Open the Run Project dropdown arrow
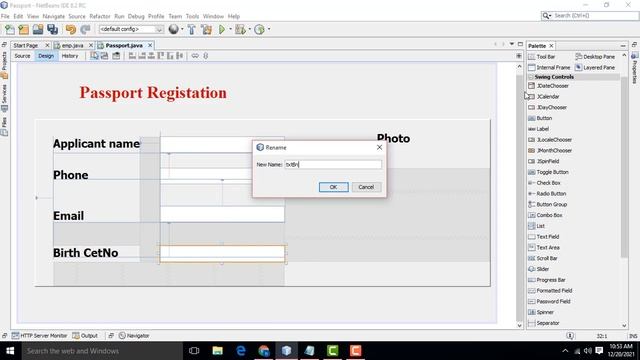This screenshot has height=360, width=640. click(x=230, y=29)
